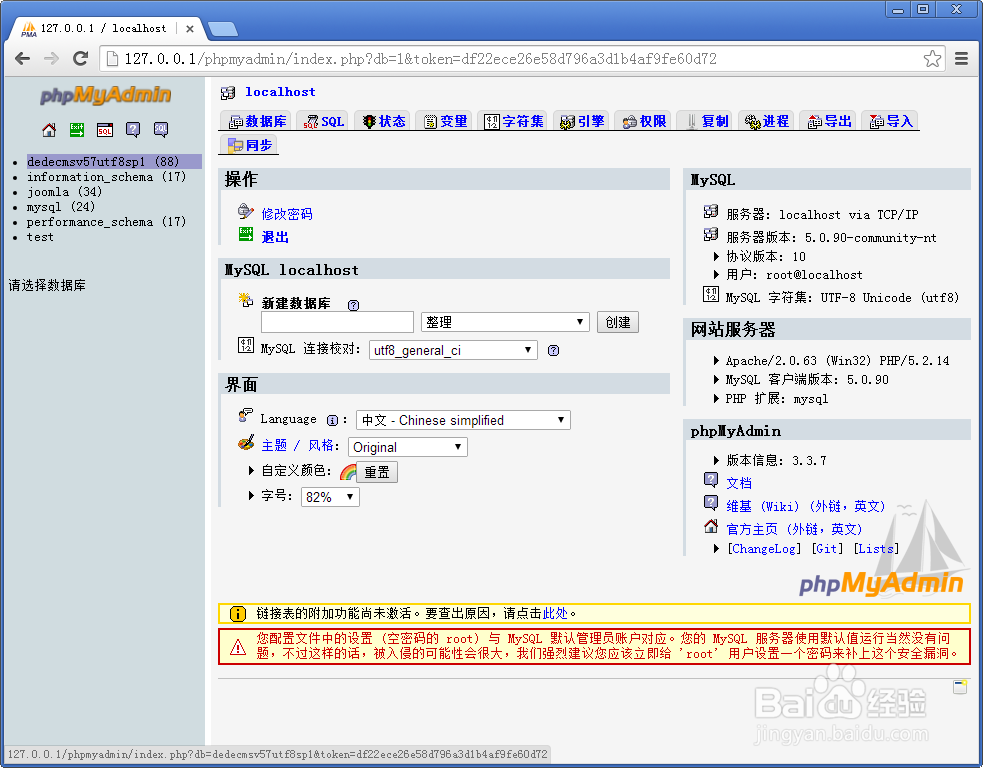Screen dimensions: 983x768
Task: Open the 导入 tab
Action: (x=890, y=121)
